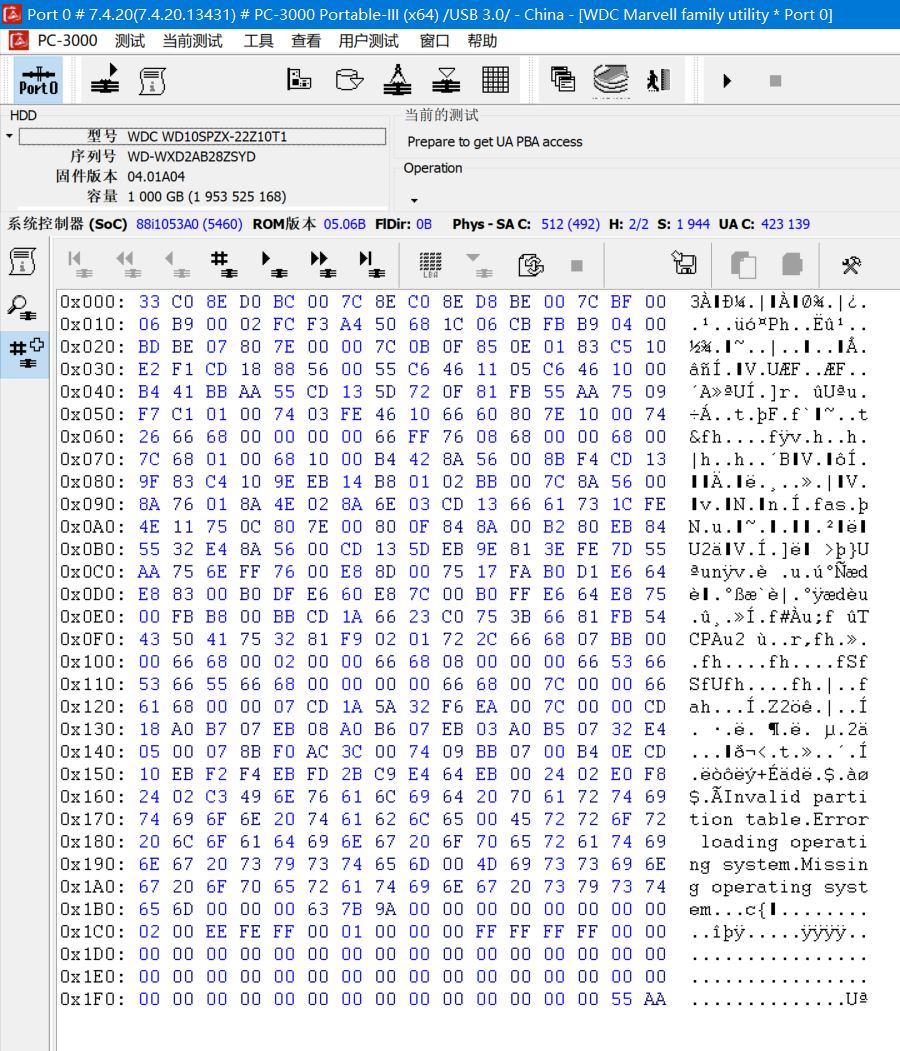The image size is (900, 1051).
Task: Start the test with the play icon
Action: 727,81
